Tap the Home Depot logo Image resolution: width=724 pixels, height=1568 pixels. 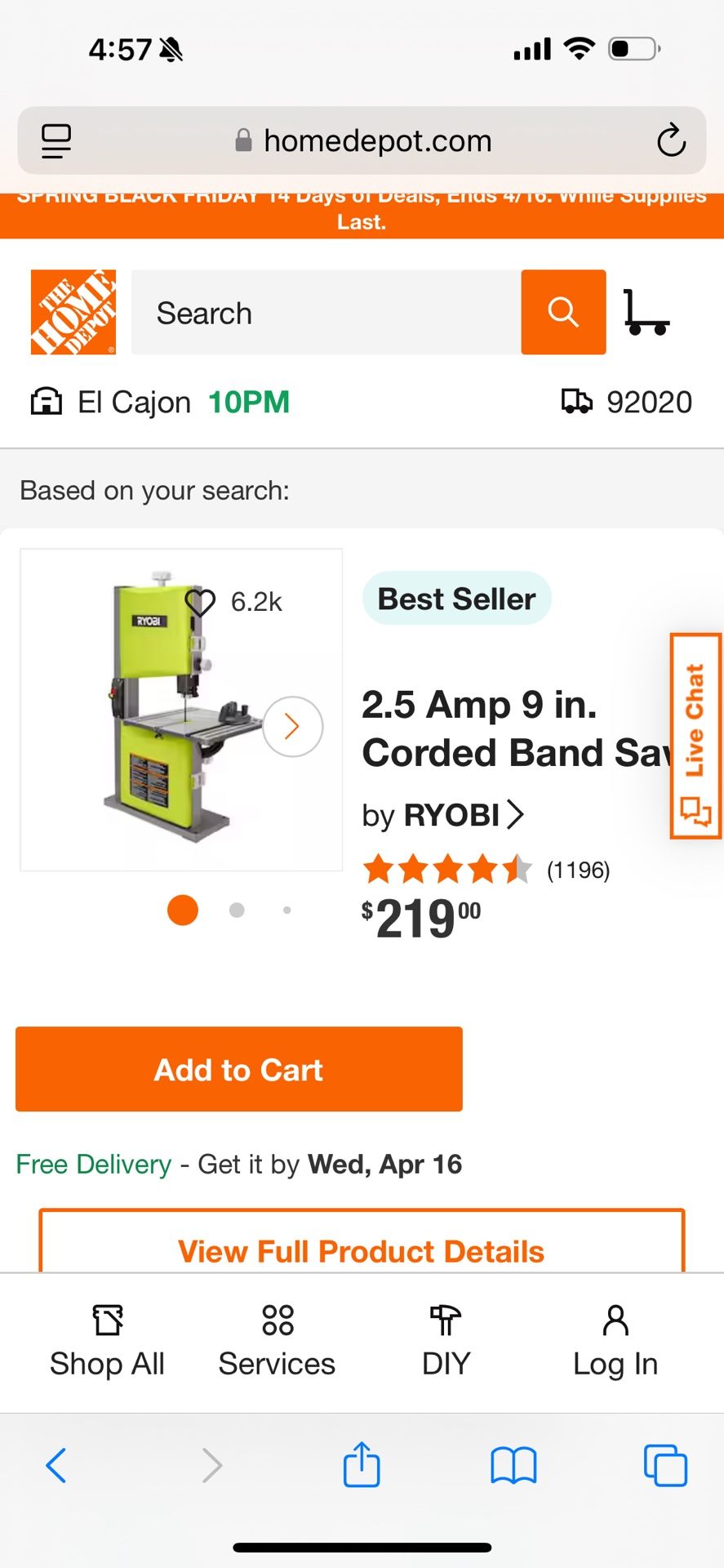coord(73,312)
